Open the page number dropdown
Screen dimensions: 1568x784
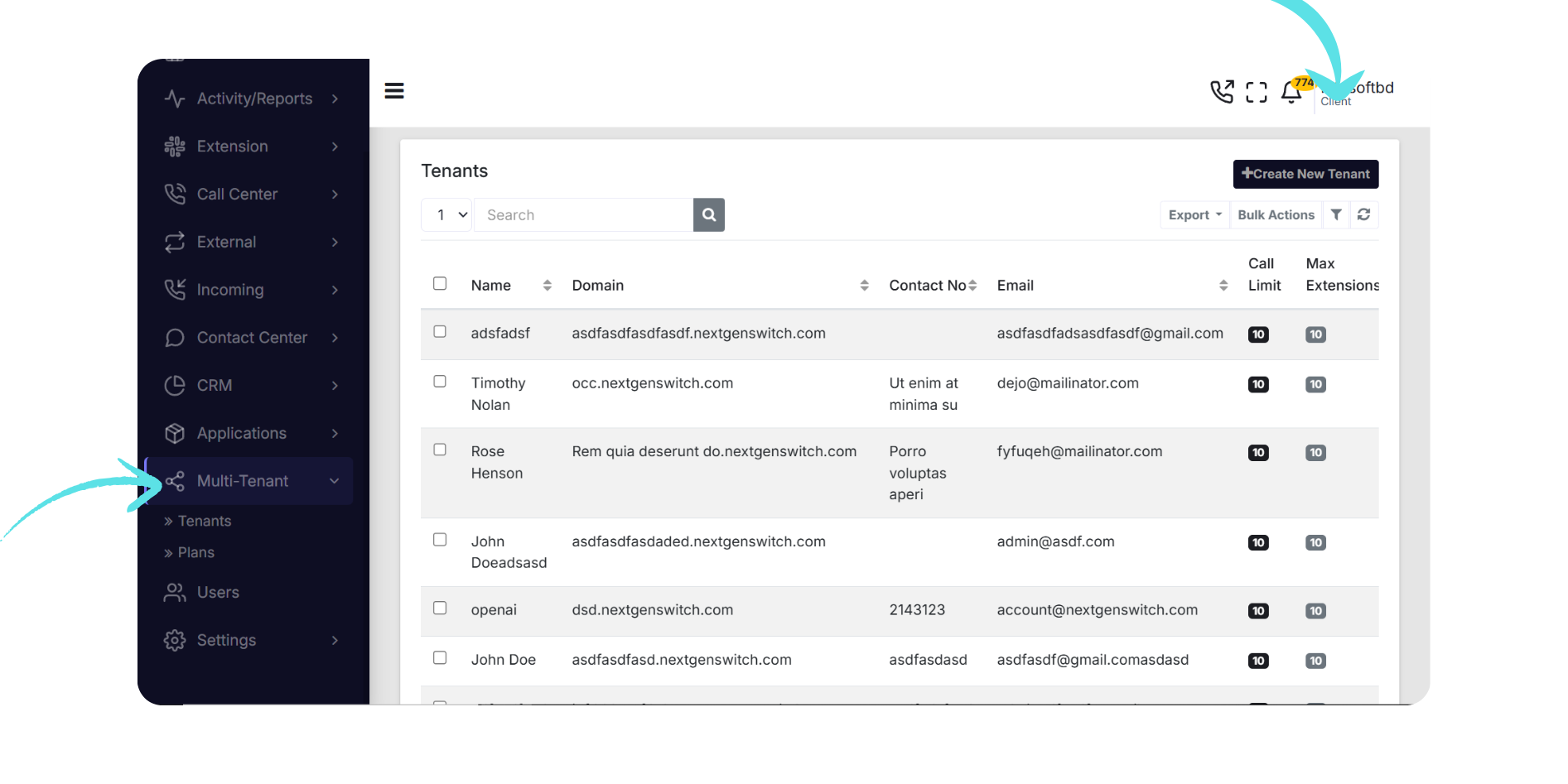pyautogui.click(x=447, y=215)
